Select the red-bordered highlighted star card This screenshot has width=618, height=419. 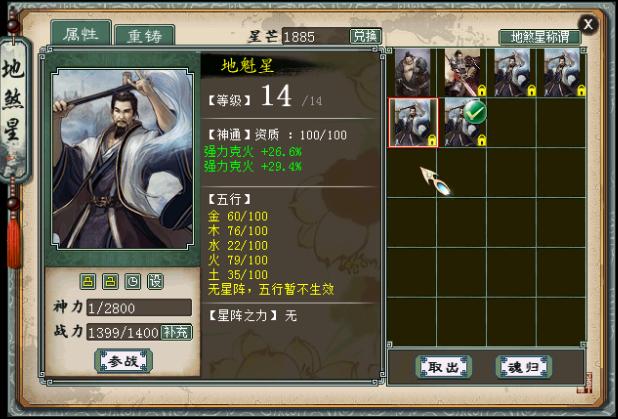pos(413,123)
